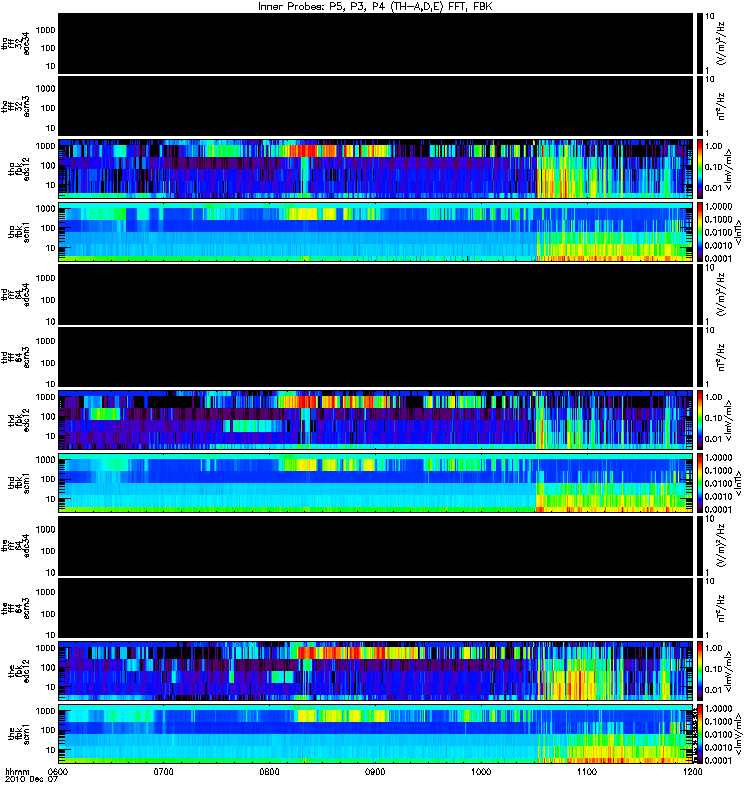Select the 1100 time-axis tick label
Screen dimensions: 750x800
pos(587,771)
